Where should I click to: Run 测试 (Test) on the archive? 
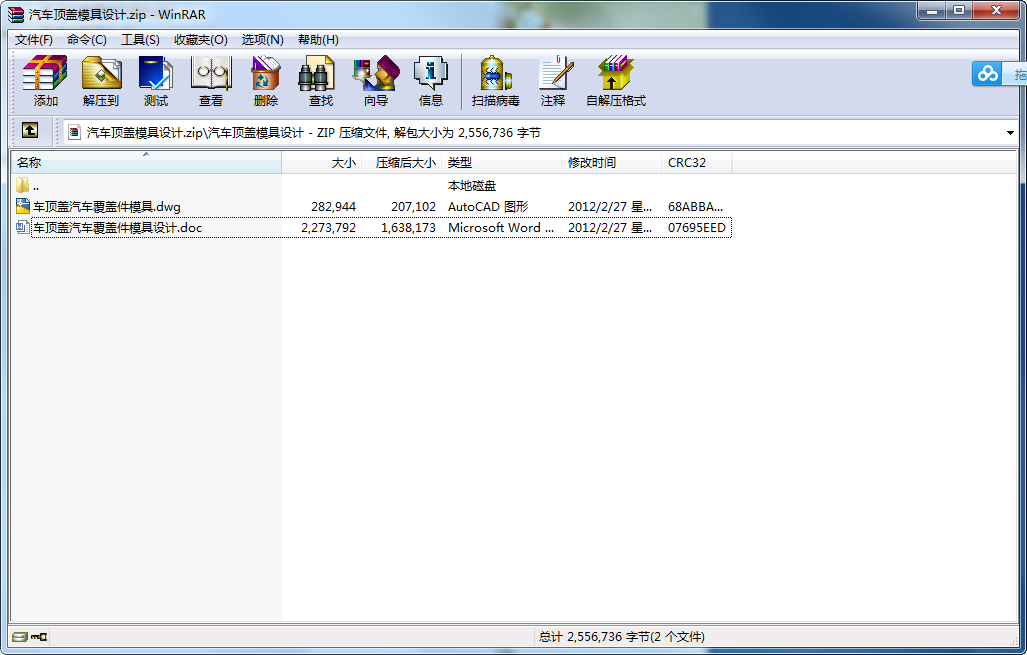[x=155, y=81]
